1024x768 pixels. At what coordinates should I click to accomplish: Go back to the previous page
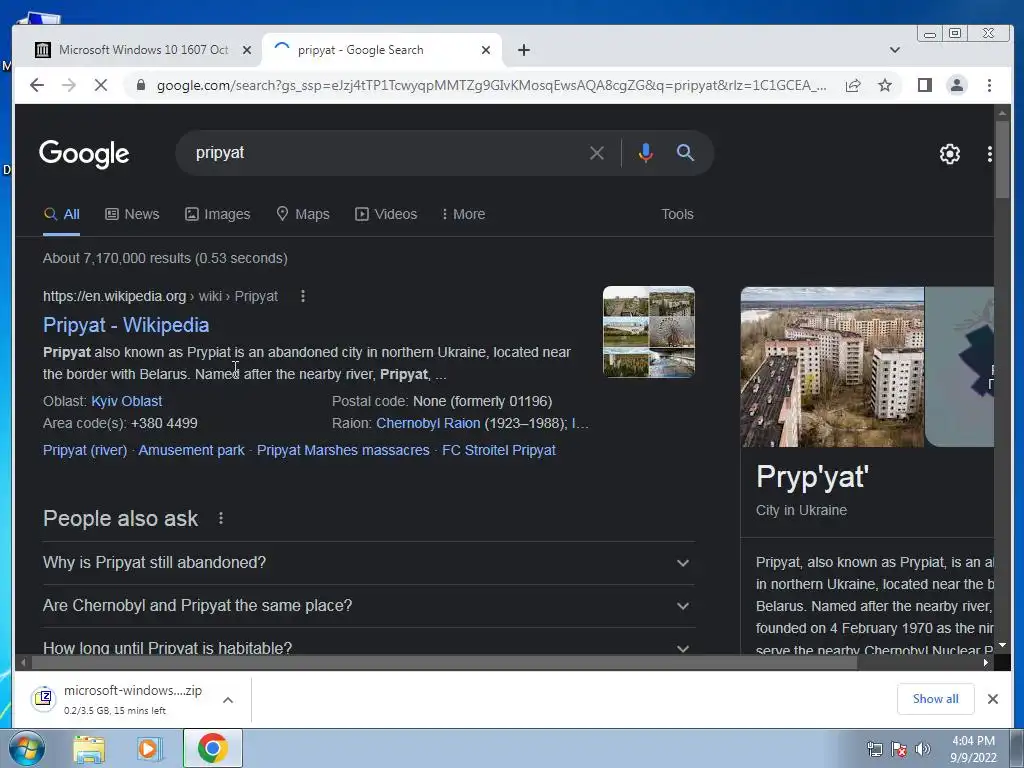[37, 85]
